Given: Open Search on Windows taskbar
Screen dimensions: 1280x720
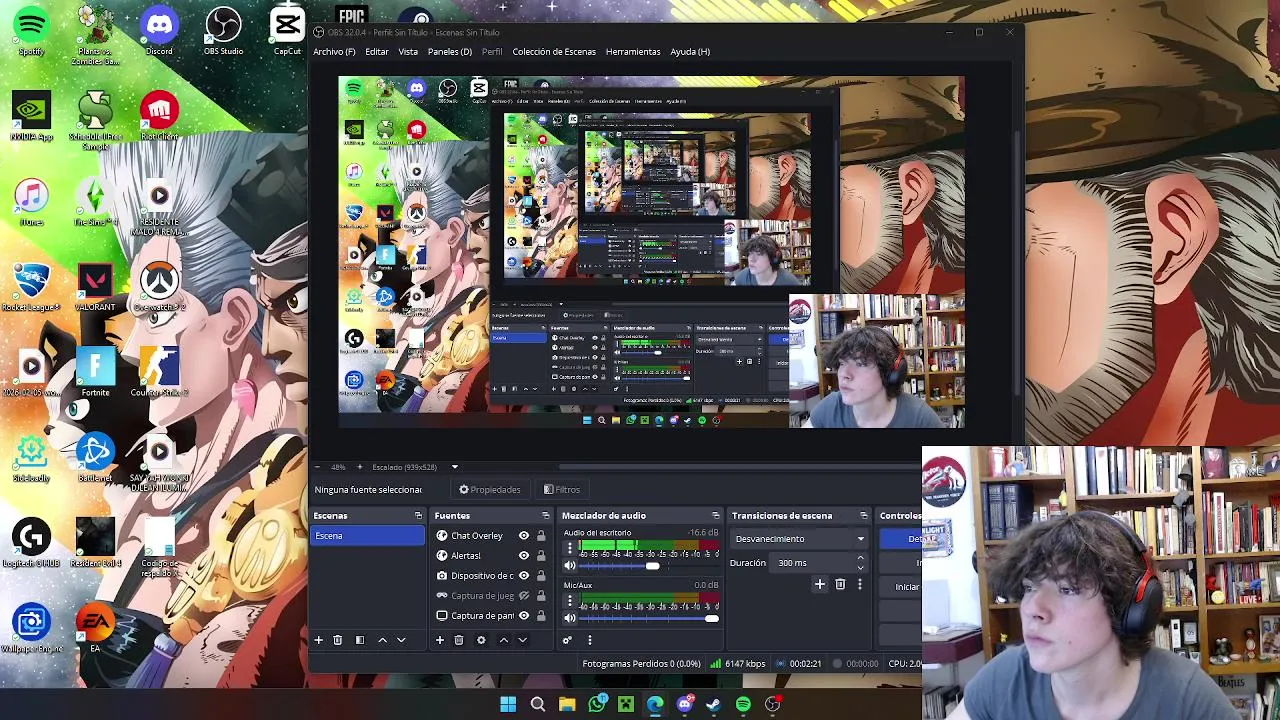Looking at the screenshot, I should [x=538, y=705].
